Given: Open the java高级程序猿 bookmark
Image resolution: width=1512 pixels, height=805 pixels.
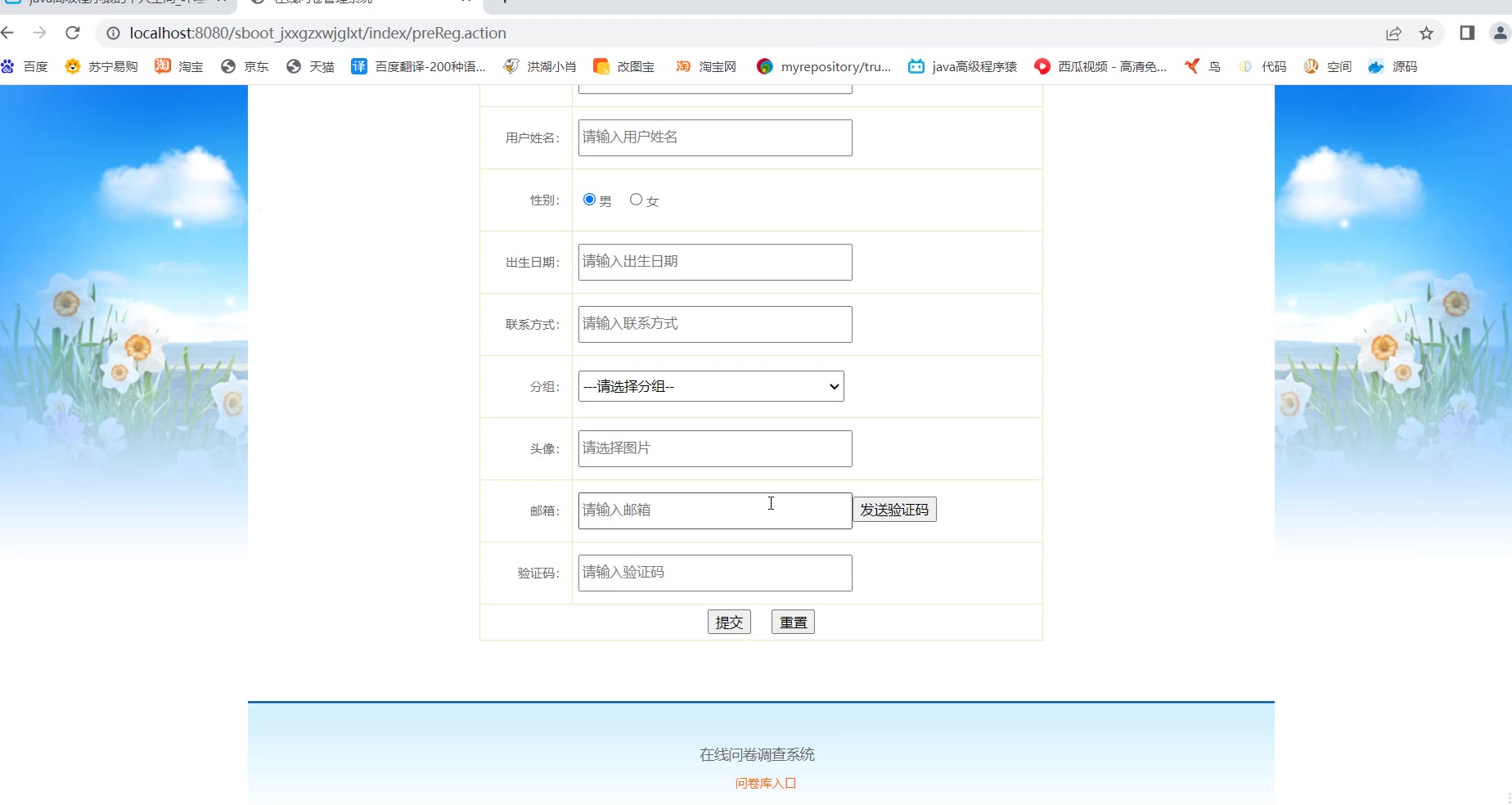Looking at the screenshot, I should point(962,66).
